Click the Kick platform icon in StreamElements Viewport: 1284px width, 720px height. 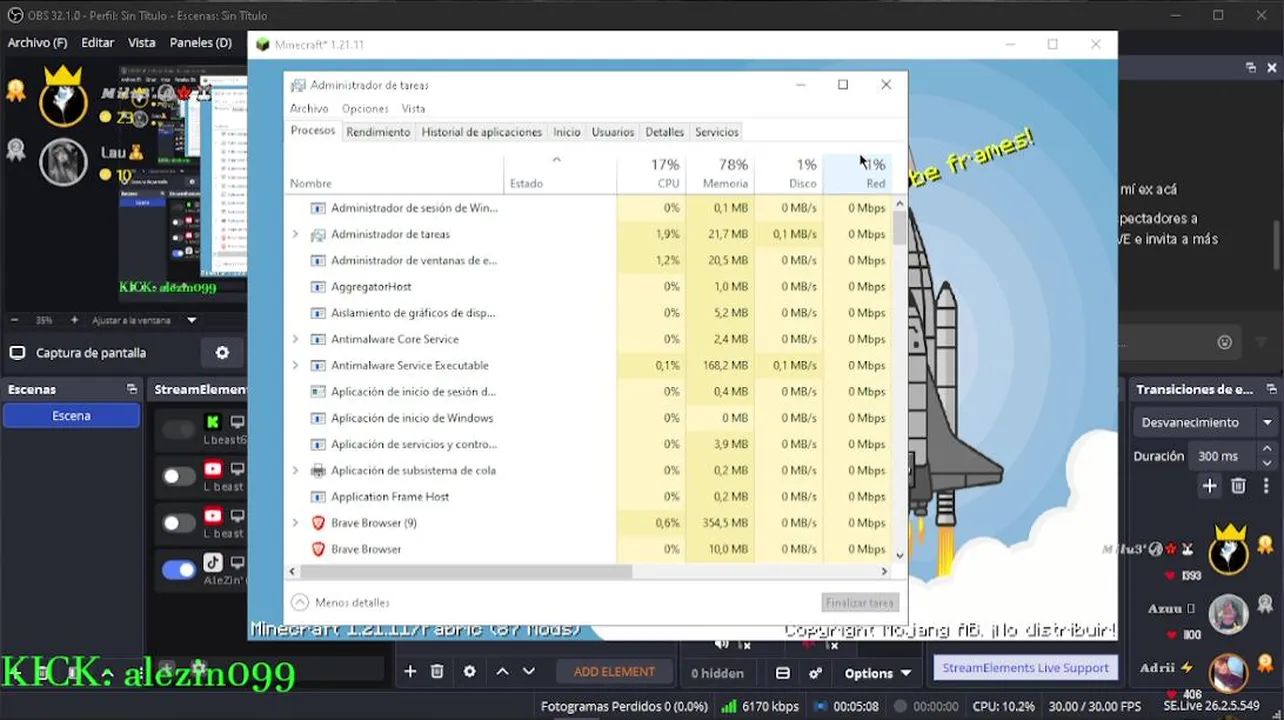pyautogui.click(x=213, y=422)
